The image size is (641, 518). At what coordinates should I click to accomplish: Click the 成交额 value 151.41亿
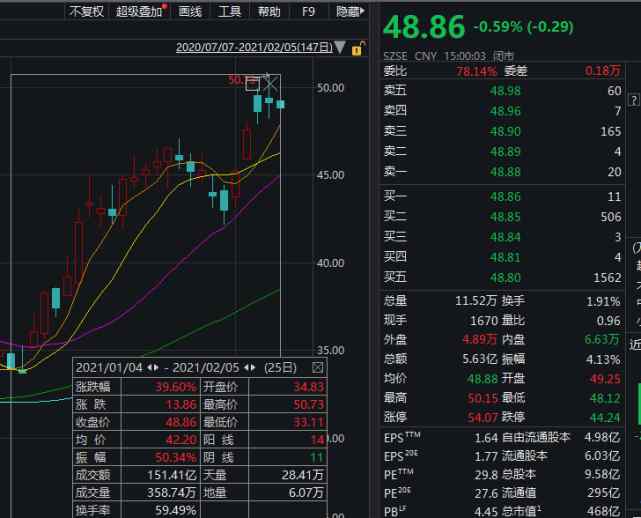172,475
